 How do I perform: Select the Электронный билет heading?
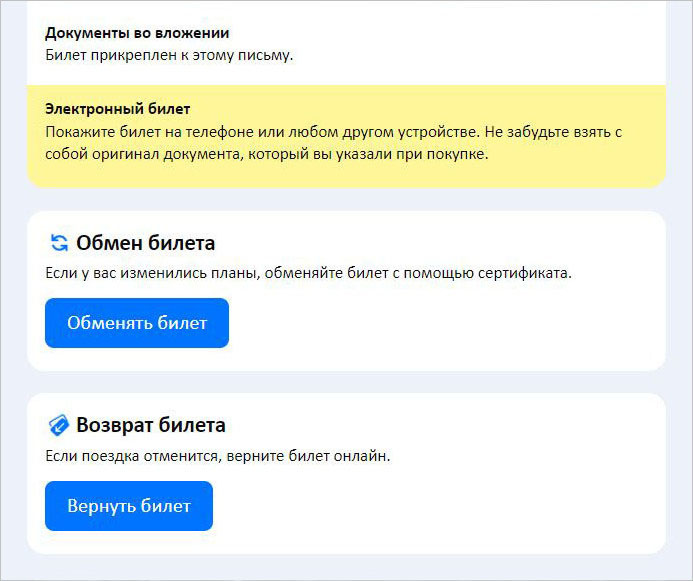(117, 108)
